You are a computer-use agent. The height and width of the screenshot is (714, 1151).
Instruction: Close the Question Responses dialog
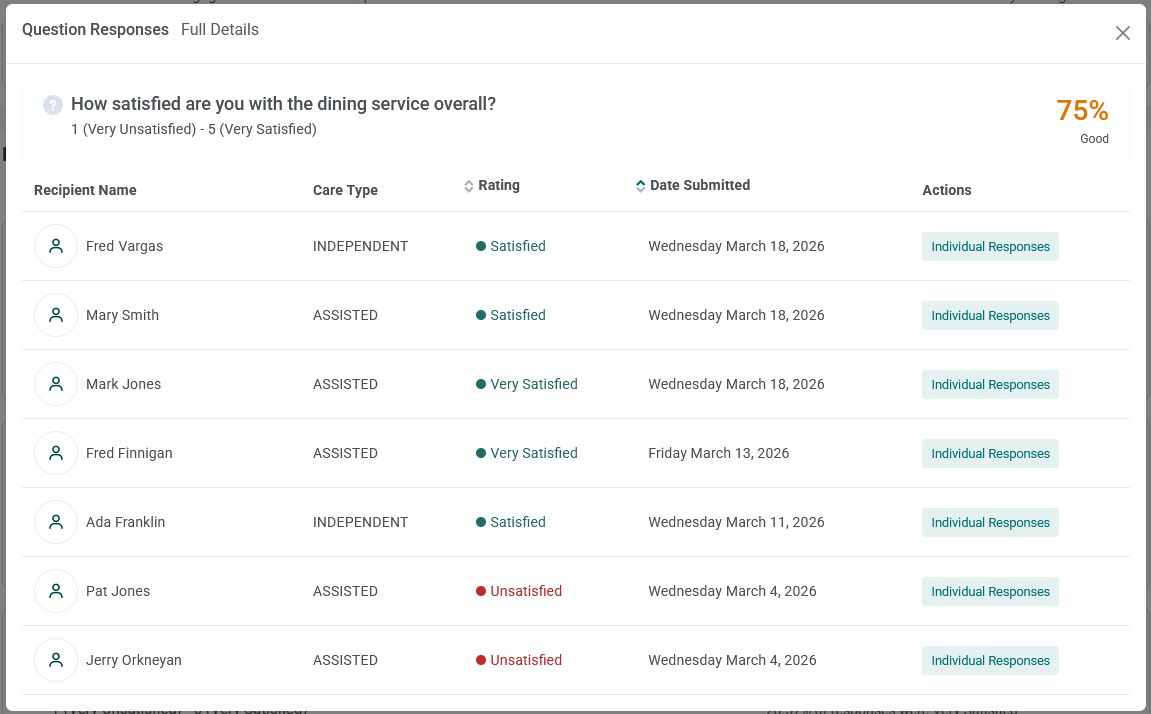[x=1122, y=33]
